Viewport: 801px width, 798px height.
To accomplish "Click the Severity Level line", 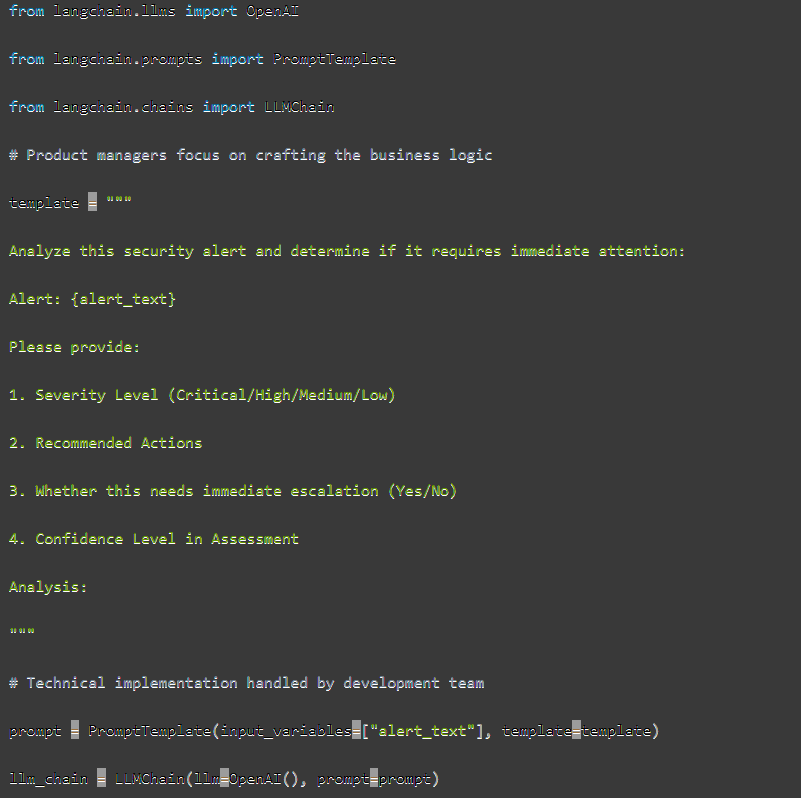I will [x=202, y=395].
